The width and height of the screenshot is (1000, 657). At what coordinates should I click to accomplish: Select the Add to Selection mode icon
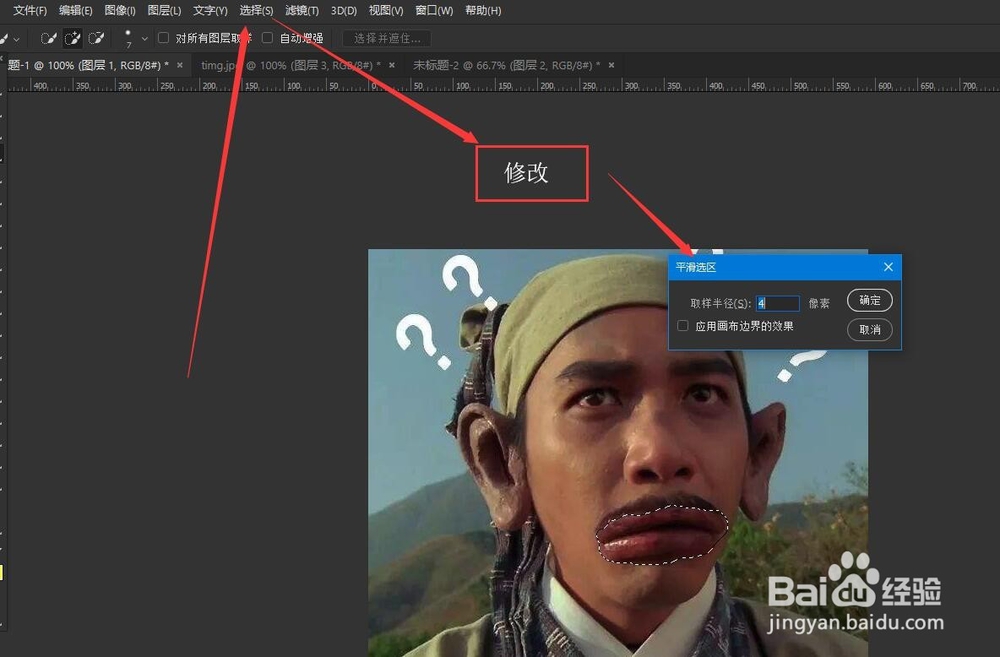click(72, 38)
